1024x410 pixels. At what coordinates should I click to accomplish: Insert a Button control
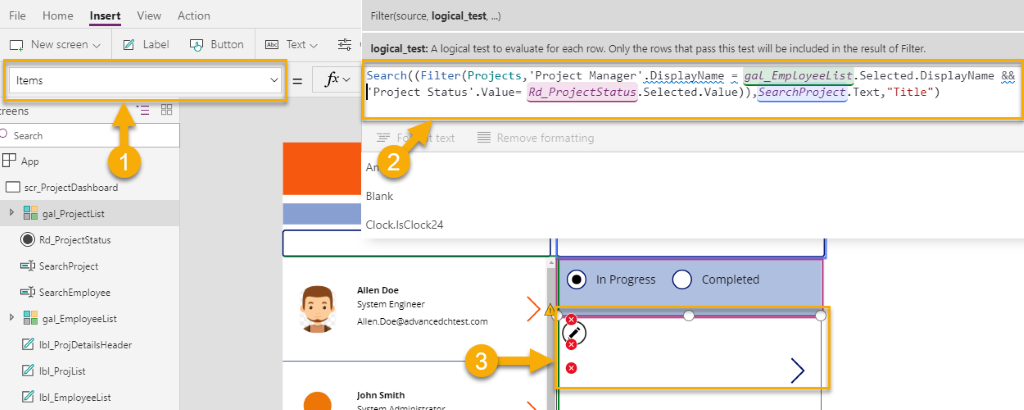(x=216, y=44)
